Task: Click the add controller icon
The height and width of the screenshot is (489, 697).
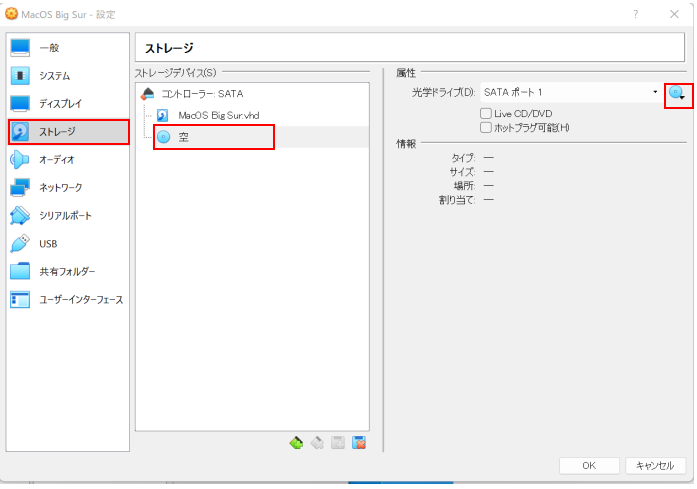Action: pyautogui.click(x=296, y=443)
